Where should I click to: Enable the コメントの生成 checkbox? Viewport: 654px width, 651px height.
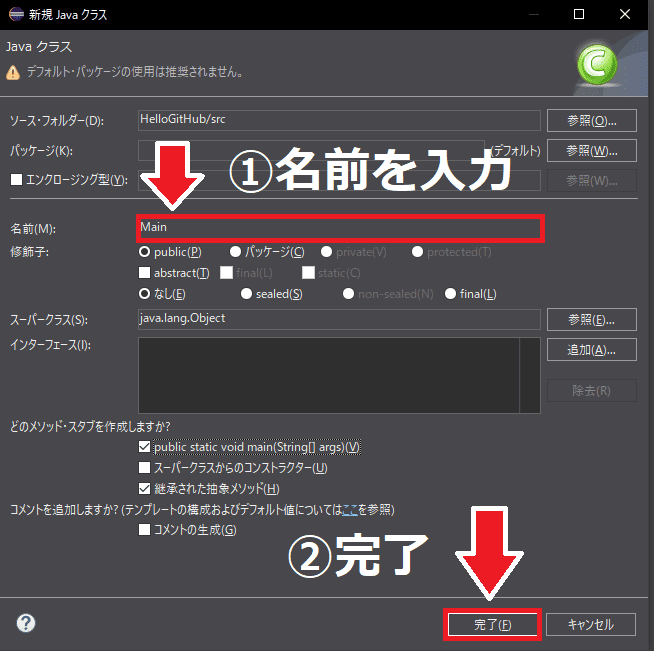(x=145, y=529)
